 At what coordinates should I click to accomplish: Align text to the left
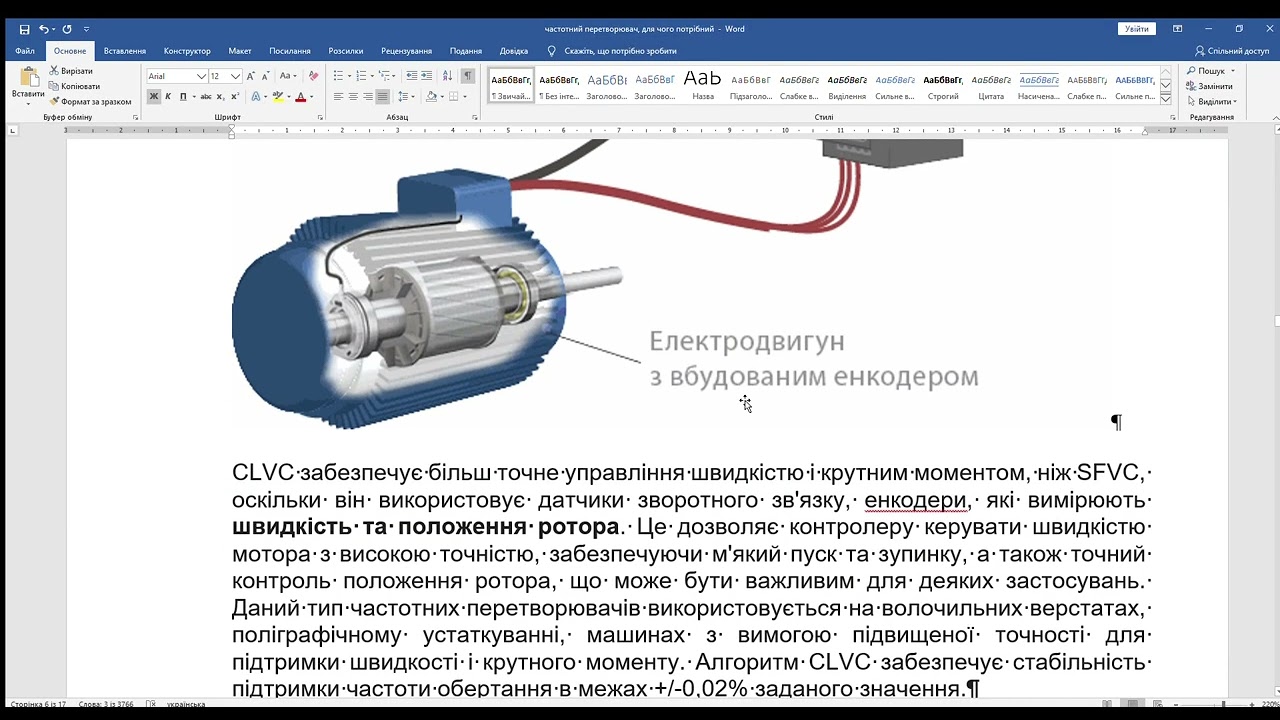click(338, 97)
